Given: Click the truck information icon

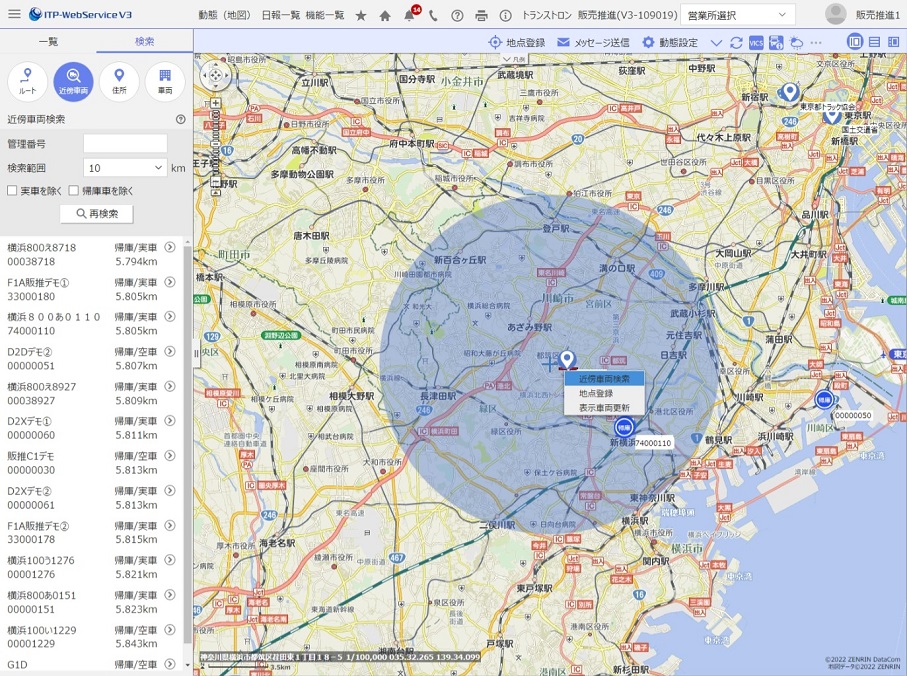Looking at the screenshot, I should tap(776, 43).
